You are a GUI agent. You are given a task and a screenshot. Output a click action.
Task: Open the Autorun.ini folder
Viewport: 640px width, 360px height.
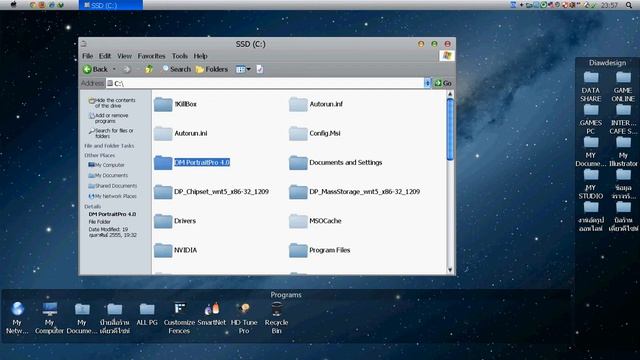pyautogui.click(x=180, y=133)
